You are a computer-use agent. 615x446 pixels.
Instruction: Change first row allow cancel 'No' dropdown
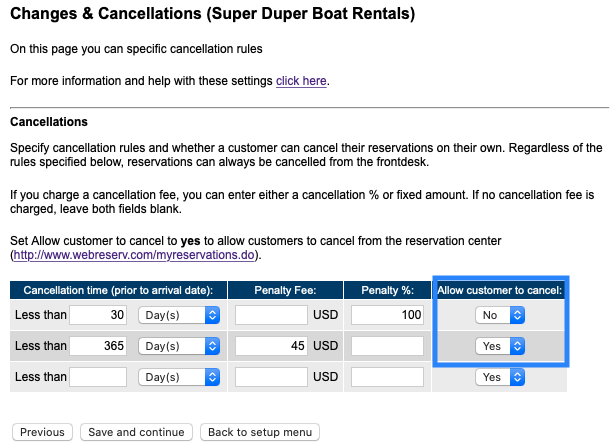click(500, 315)
